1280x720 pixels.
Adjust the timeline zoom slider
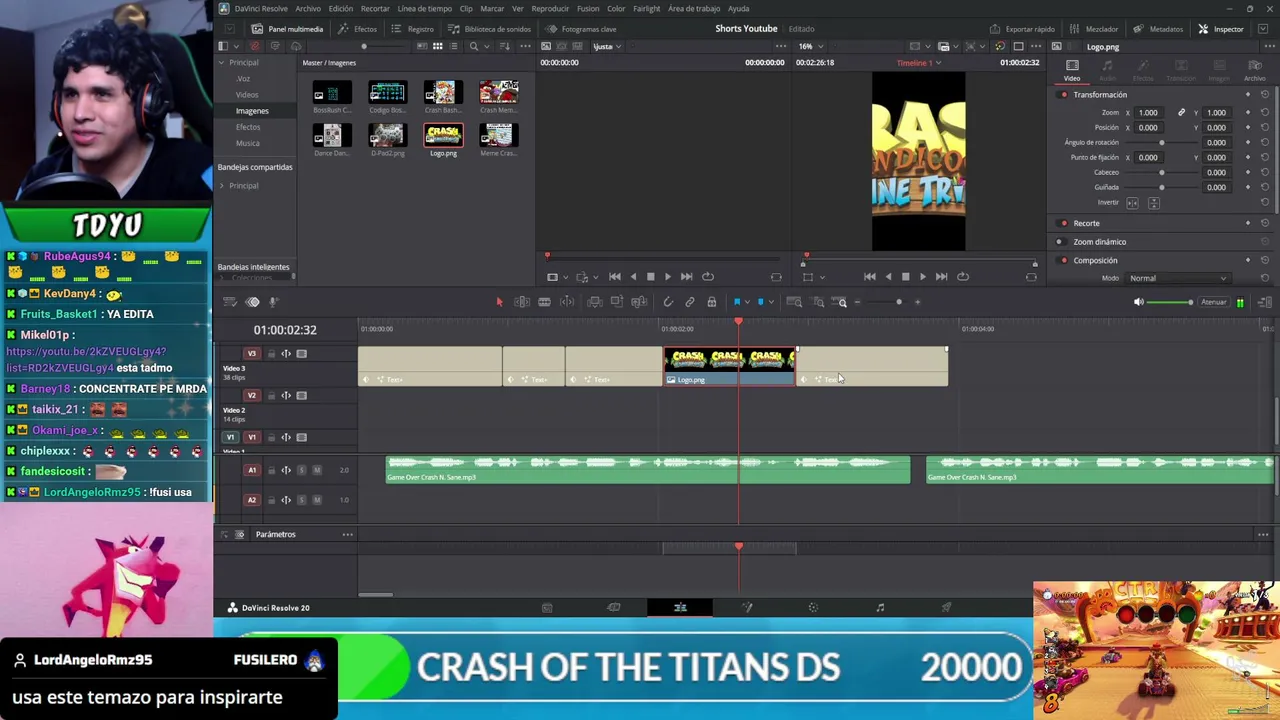(890, 302)
